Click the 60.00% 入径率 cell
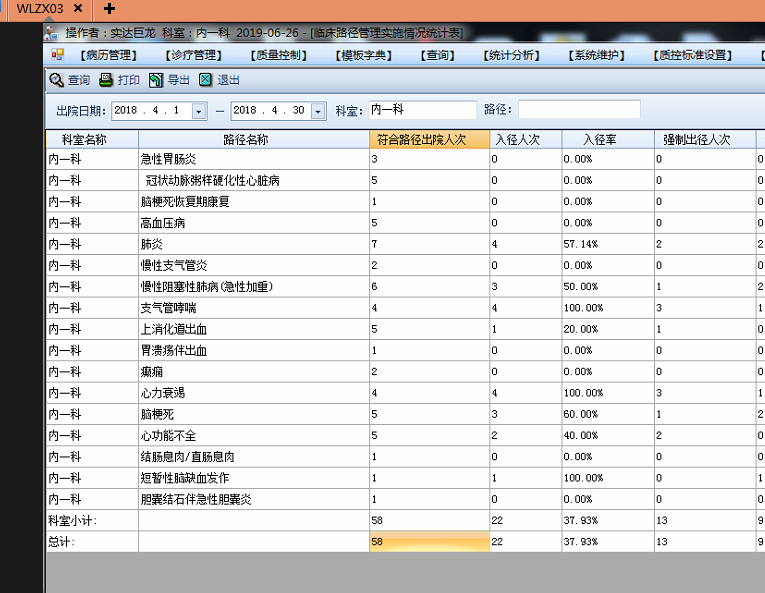Image resolution: width=765 pixels, height=593 pixels. click(x=608, y=414)
